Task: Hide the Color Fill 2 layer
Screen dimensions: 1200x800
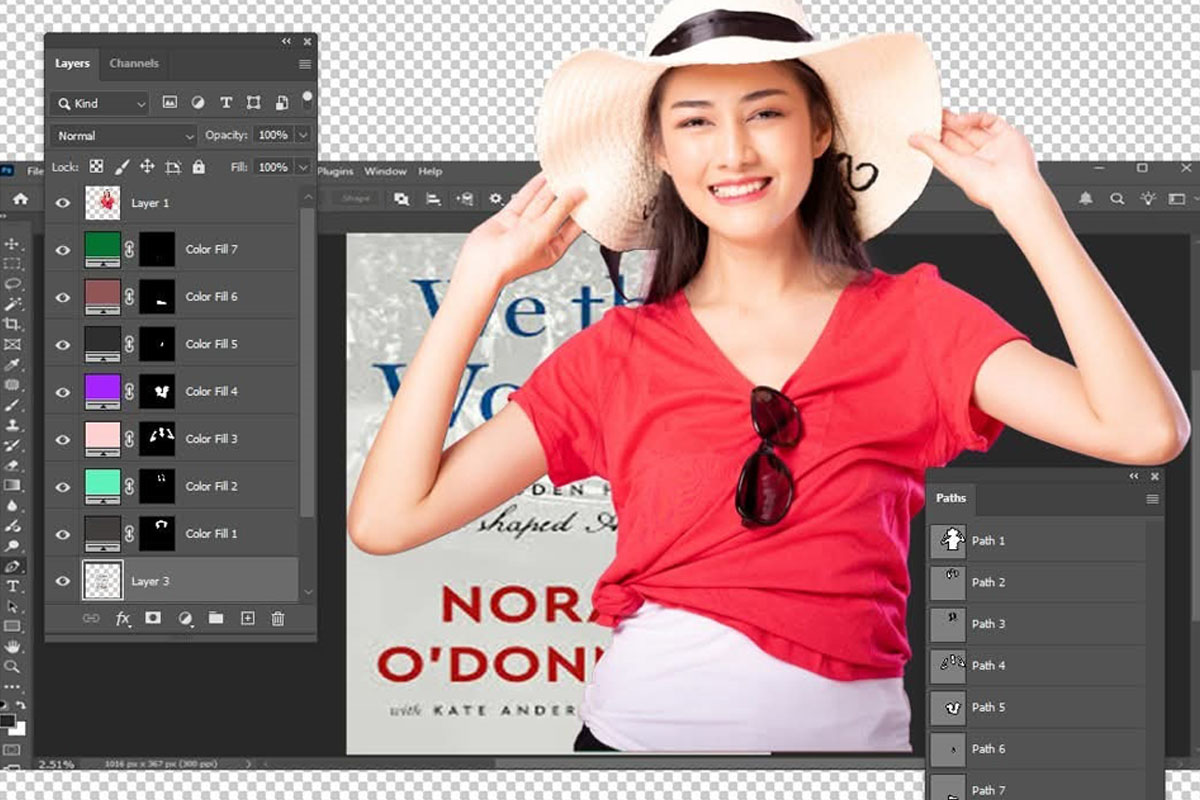Action: [x=63, y=486]
